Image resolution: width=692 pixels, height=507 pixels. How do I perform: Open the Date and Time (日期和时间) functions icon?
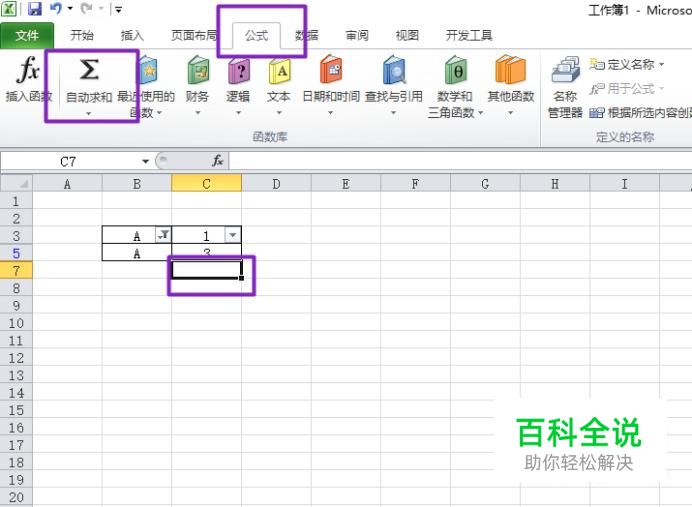tap(331, 70)
